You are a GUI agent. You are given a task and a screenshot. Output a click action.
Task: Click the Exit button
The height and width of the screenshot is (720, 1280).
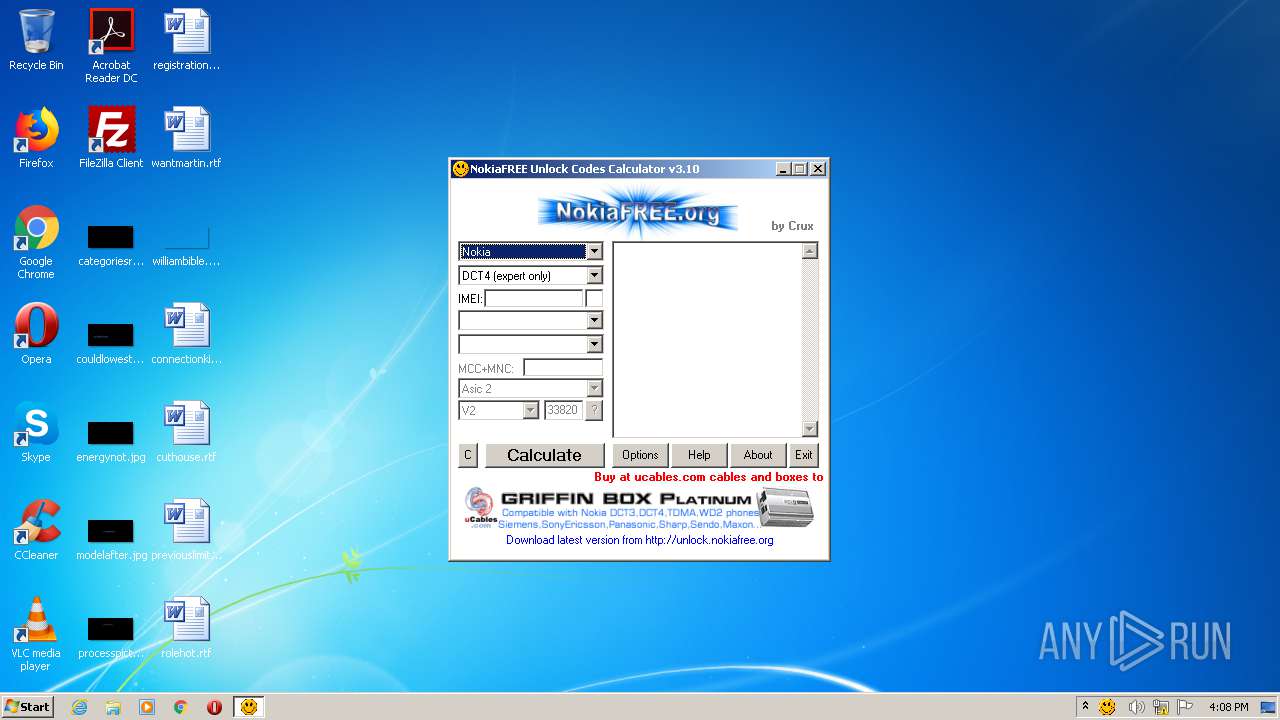point(804,455)
